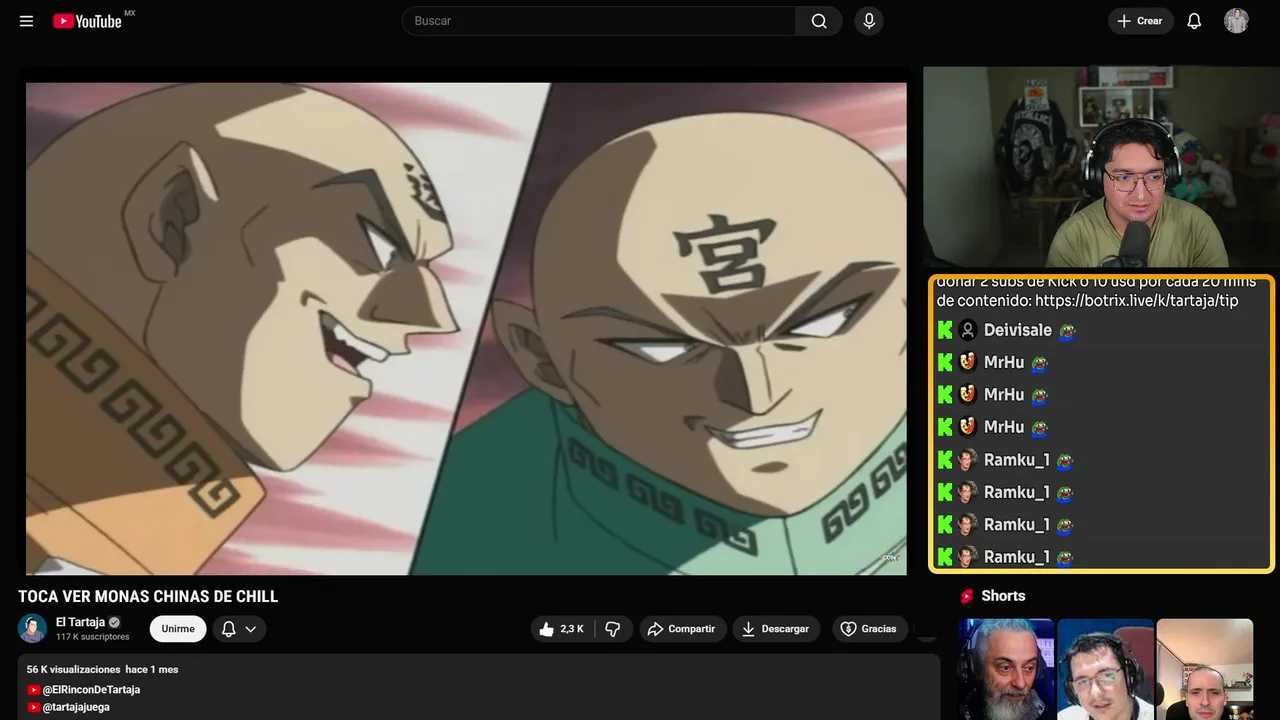Screen dimensions: 1280x720
Task: Click the botrix.live tip URL in chat
Action: 1137,300
